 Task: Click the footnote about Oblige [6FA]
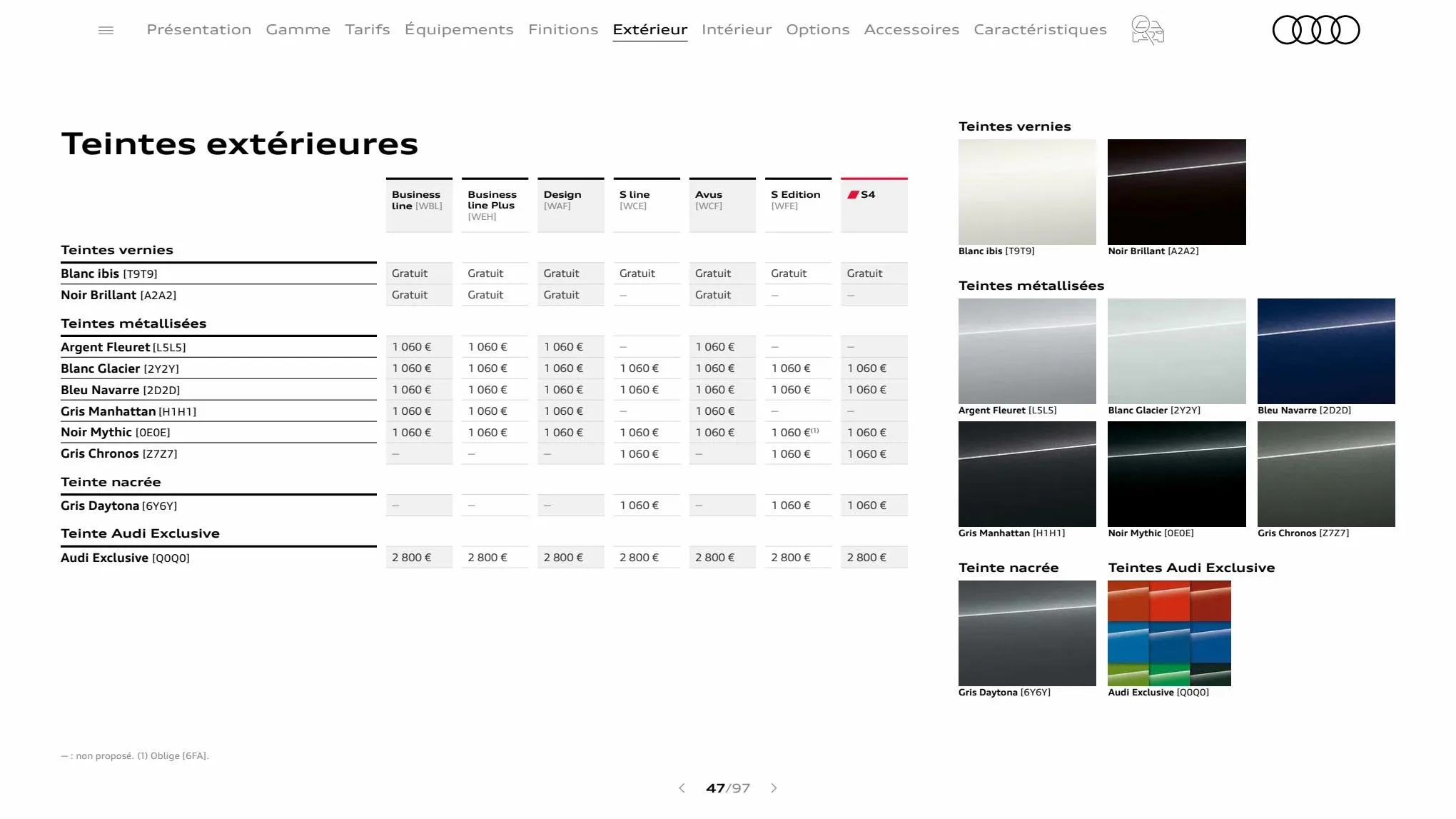tap(173, 755)
